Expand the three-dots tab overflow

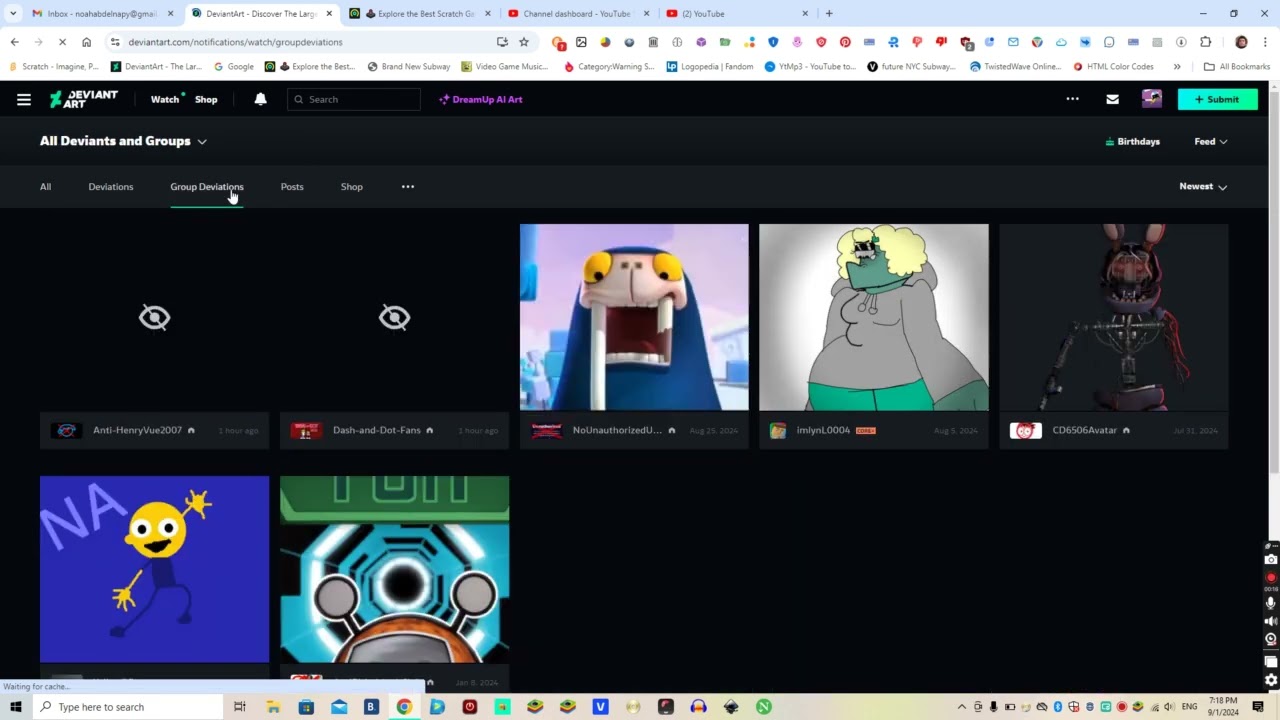click(407, 186)
